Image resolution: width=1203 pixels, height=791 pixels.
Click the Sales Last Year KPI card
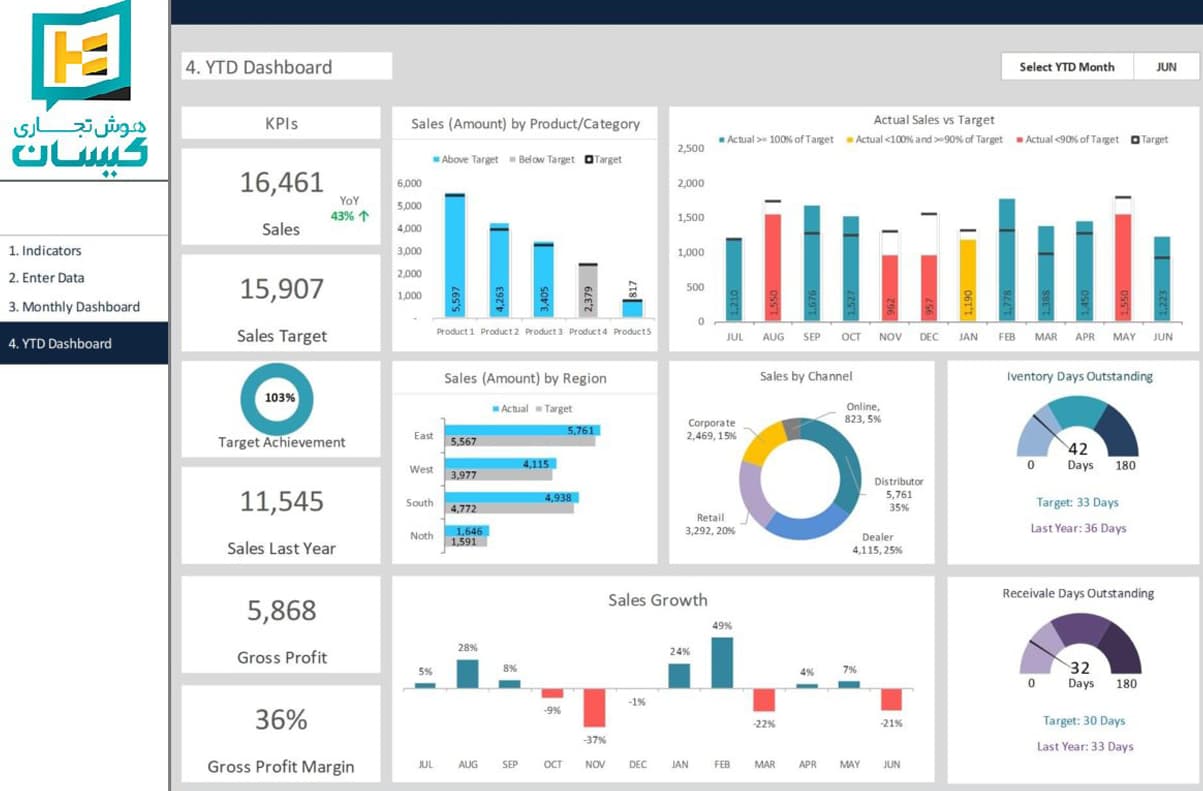point(281,516)
